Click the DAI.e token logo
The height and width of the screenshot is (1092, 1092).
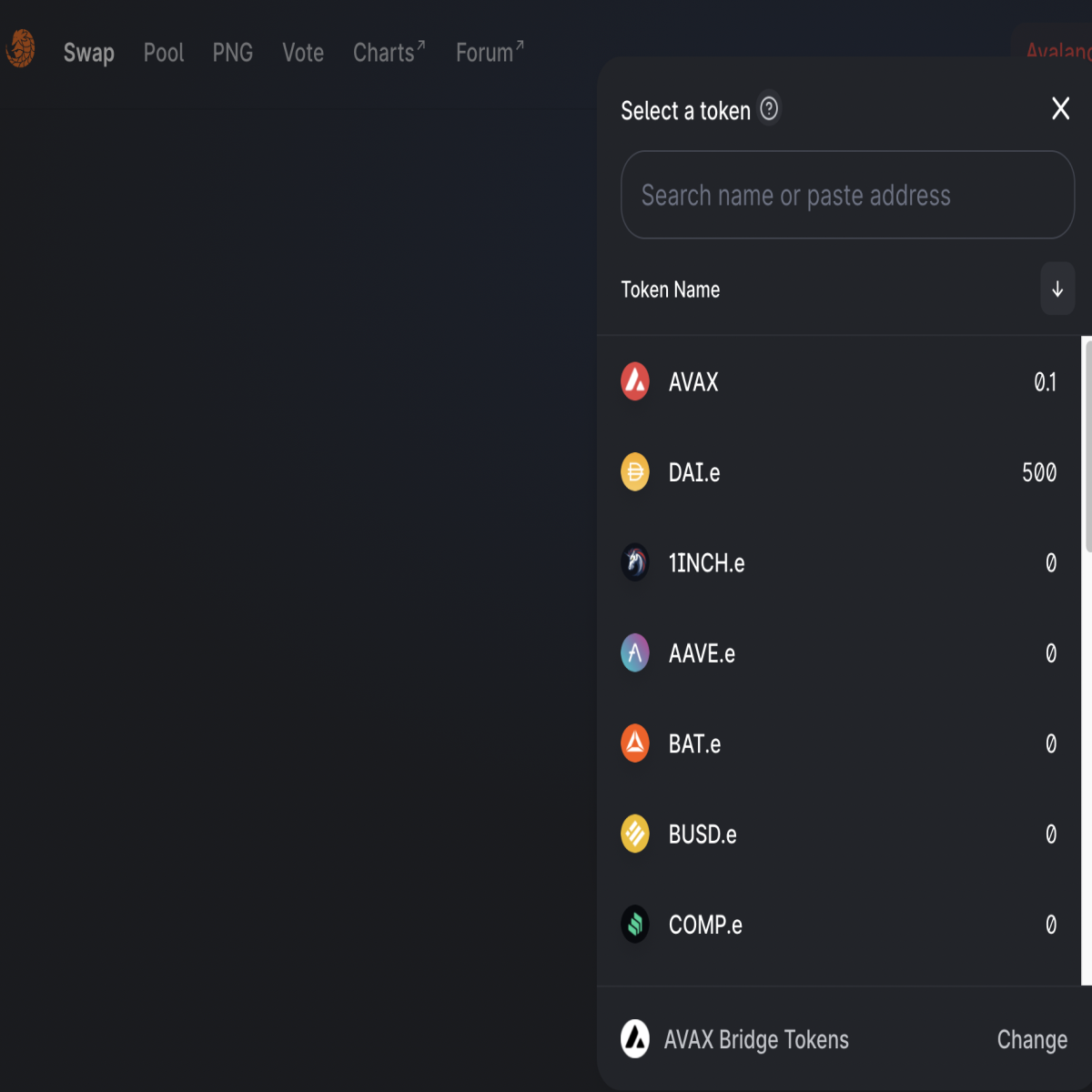pos(635,471)
